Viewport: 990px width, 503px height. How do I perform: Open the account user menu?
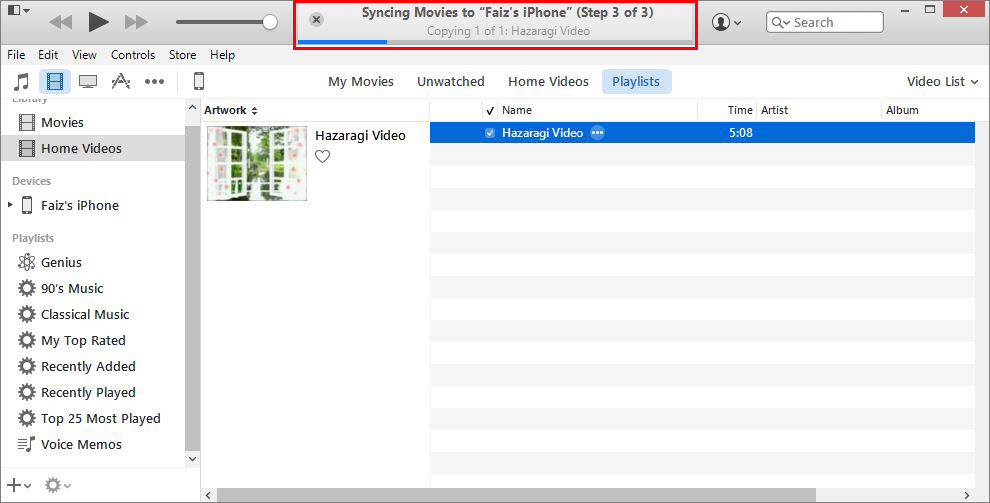pyautogui.click(x=726, y=22)
